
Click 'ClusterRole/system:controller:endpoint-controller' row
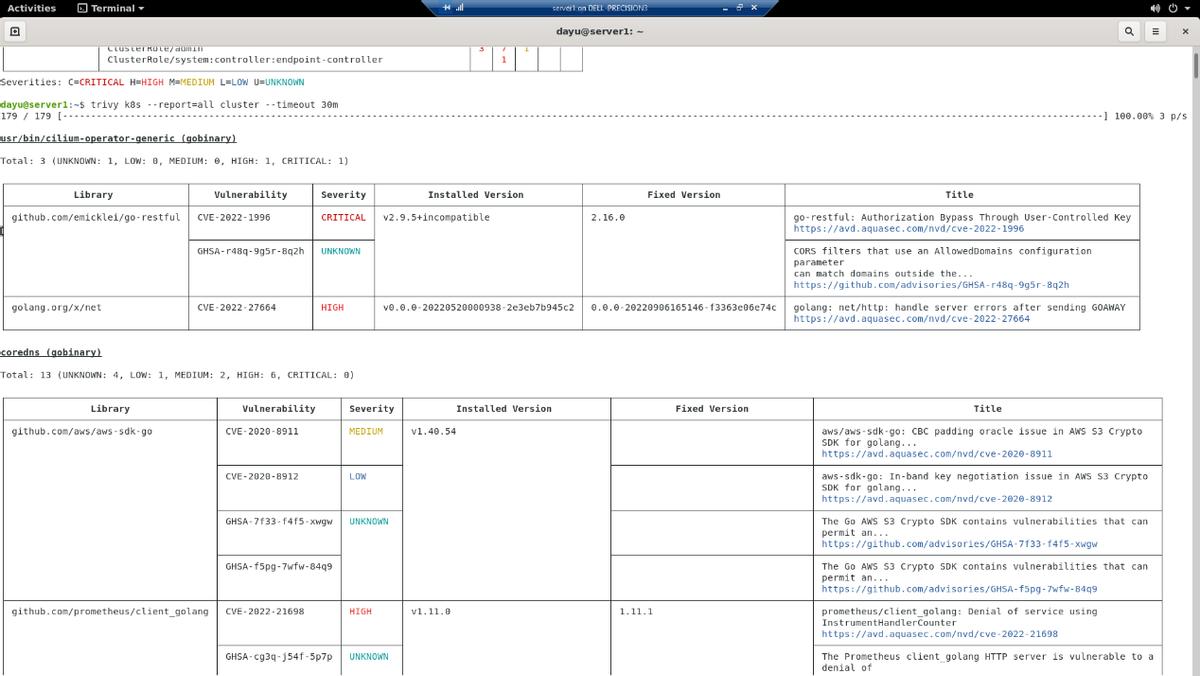pyautogui.click(x=245, y=59)
